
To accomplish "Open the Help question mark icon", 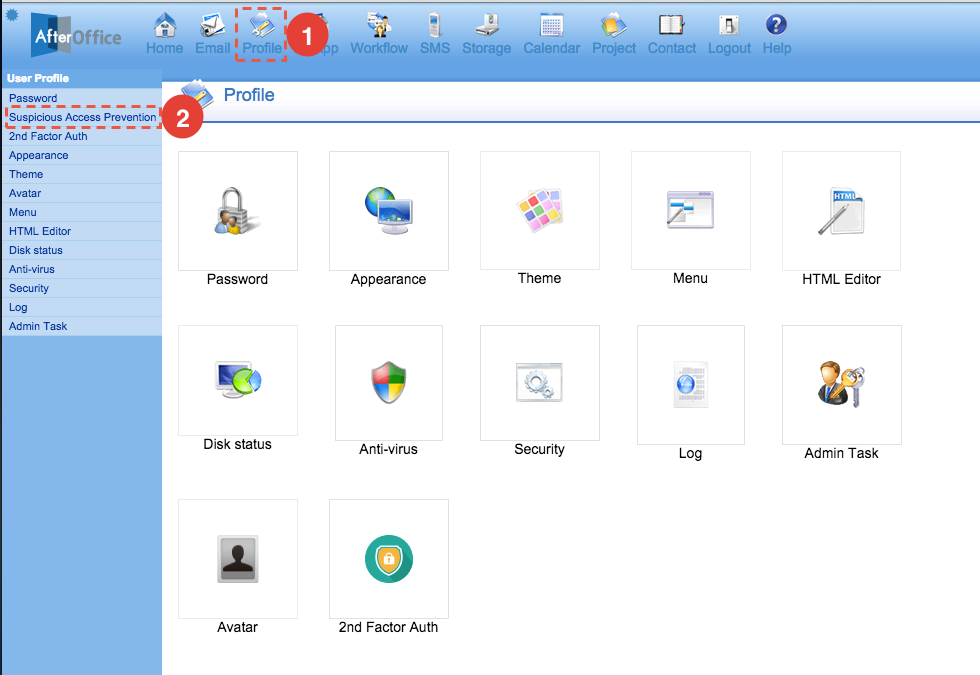I will (x=776, y=25).
